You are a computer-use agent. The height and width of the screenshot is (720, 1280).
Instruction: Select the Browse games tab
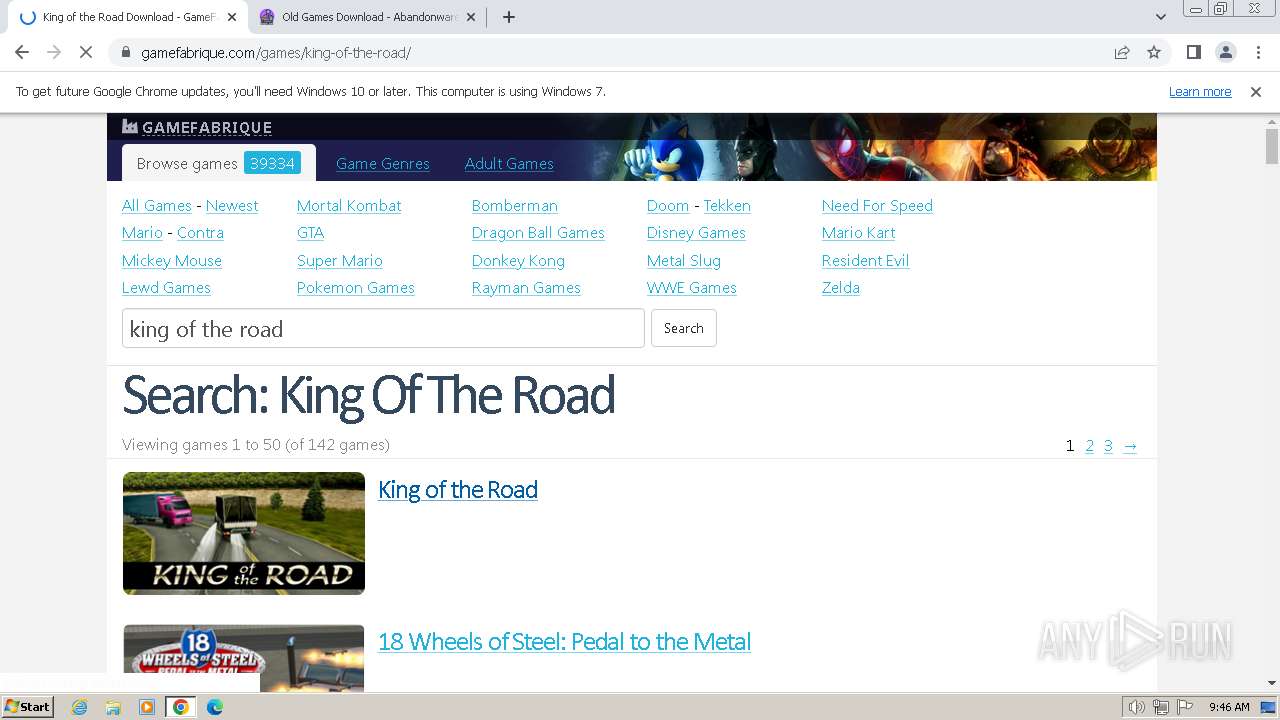pos(218,163)
